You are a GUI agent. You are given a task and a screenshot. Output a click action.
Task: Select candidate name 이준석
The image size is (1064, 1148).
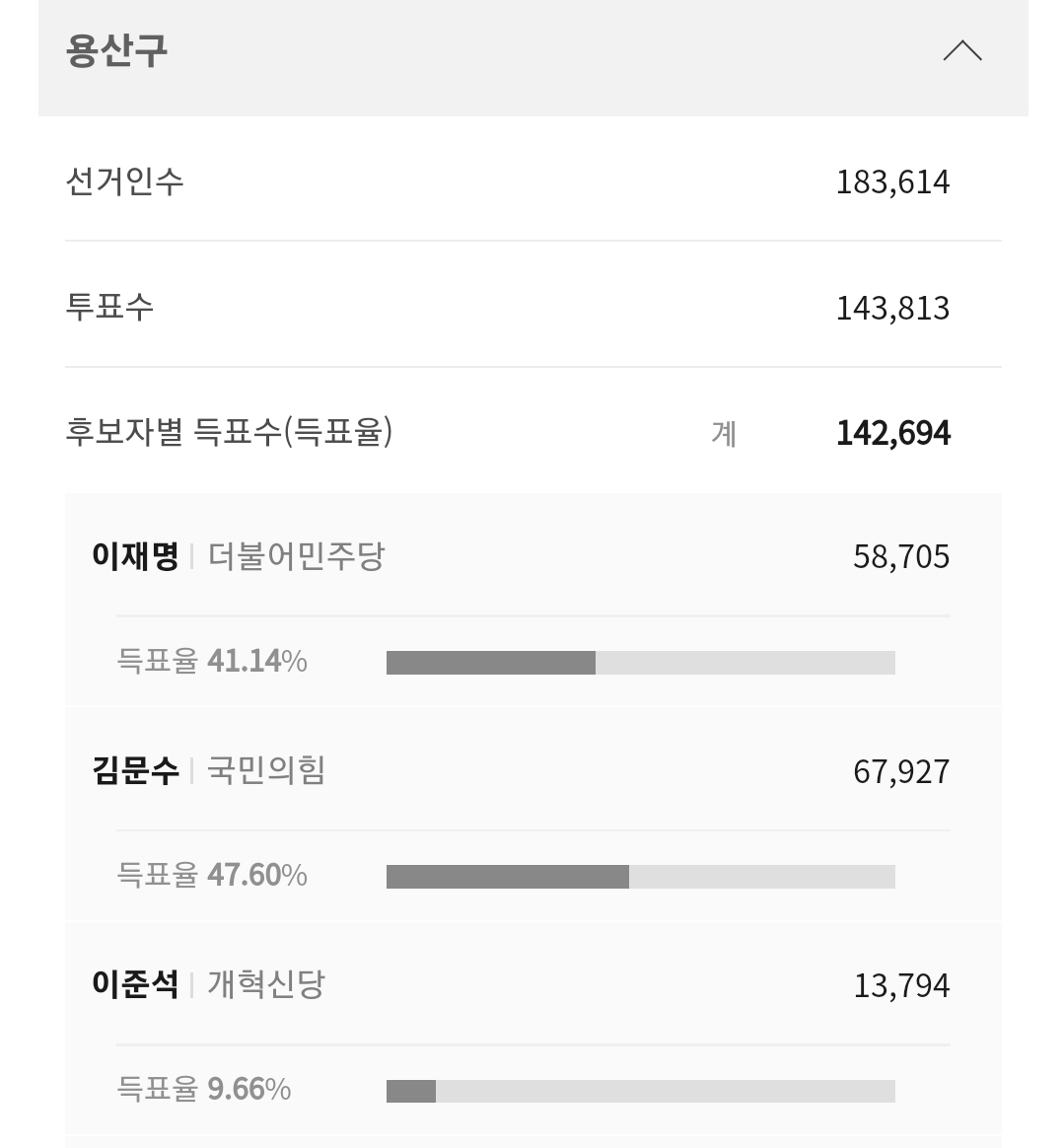tap(135, 985)
